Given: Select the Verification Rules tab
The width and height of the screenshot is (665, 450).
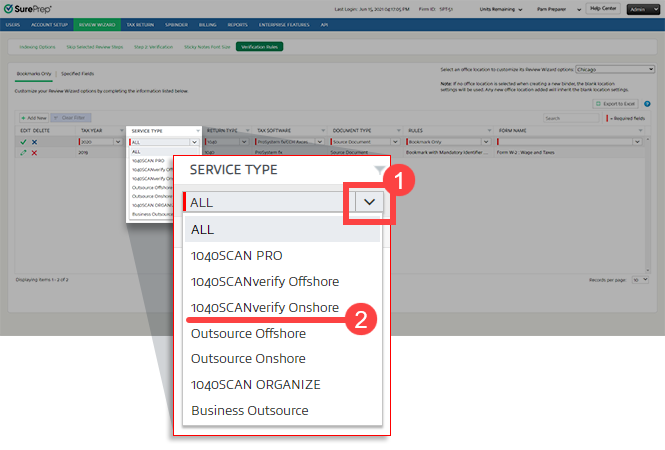Looking at the screenshot, I should pos(260,47).
